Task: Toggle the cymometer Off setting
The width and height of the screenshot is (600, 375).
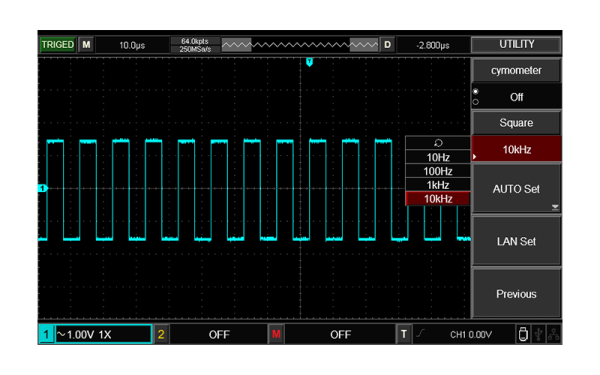Action: pyautogui.click(x=516, y=97)
